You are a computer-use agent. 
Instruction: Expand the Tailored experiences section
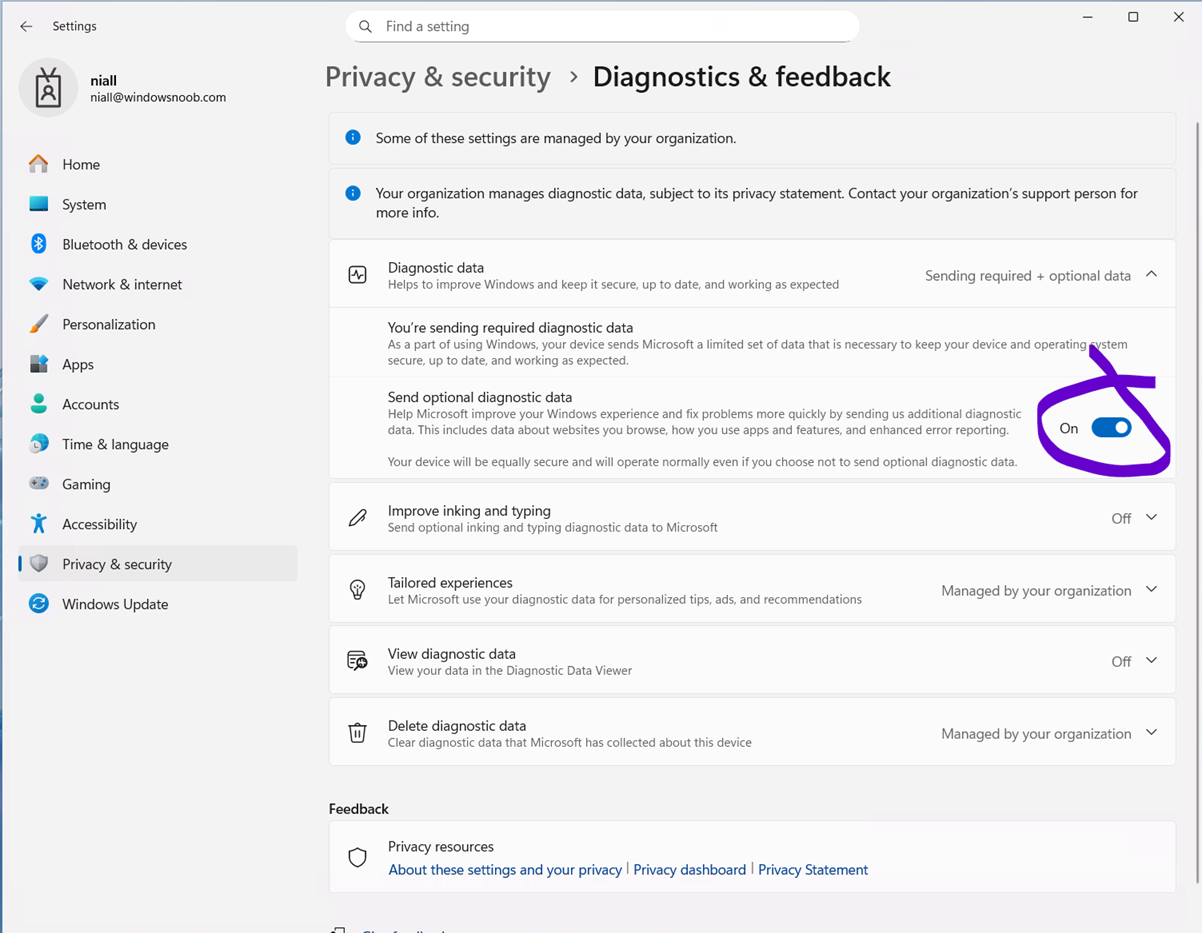[1151, 590]
